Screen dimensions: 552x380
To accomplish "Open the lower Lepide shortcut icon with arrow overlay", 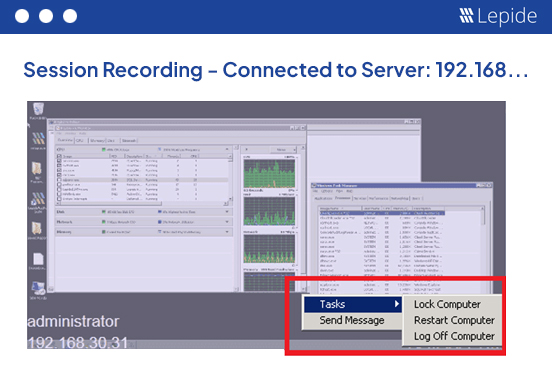I will coord(37,200).
